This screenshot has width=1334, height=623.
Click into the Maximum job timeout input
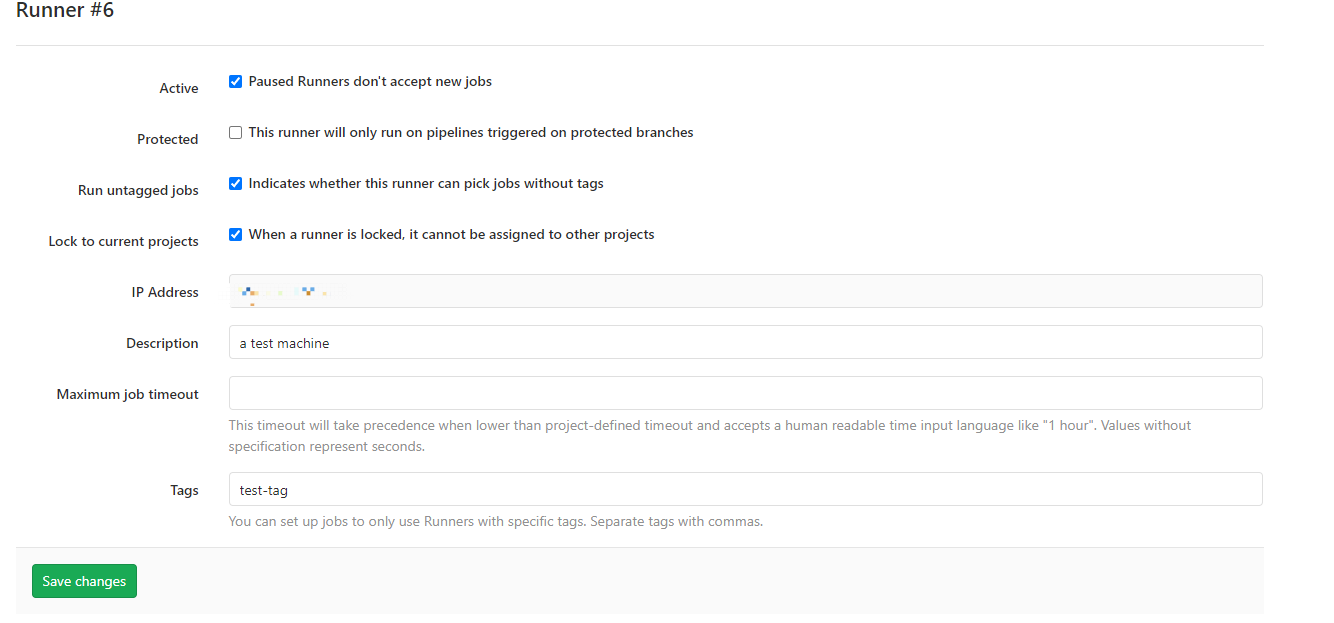click(745, 393)
